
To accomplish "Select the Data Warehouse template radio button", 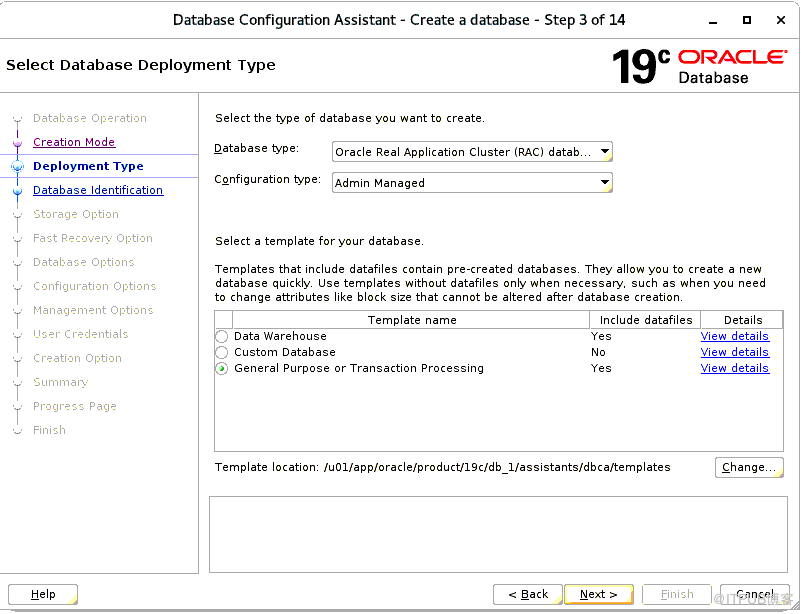I will pyautogui.click(x=222, y=336).
